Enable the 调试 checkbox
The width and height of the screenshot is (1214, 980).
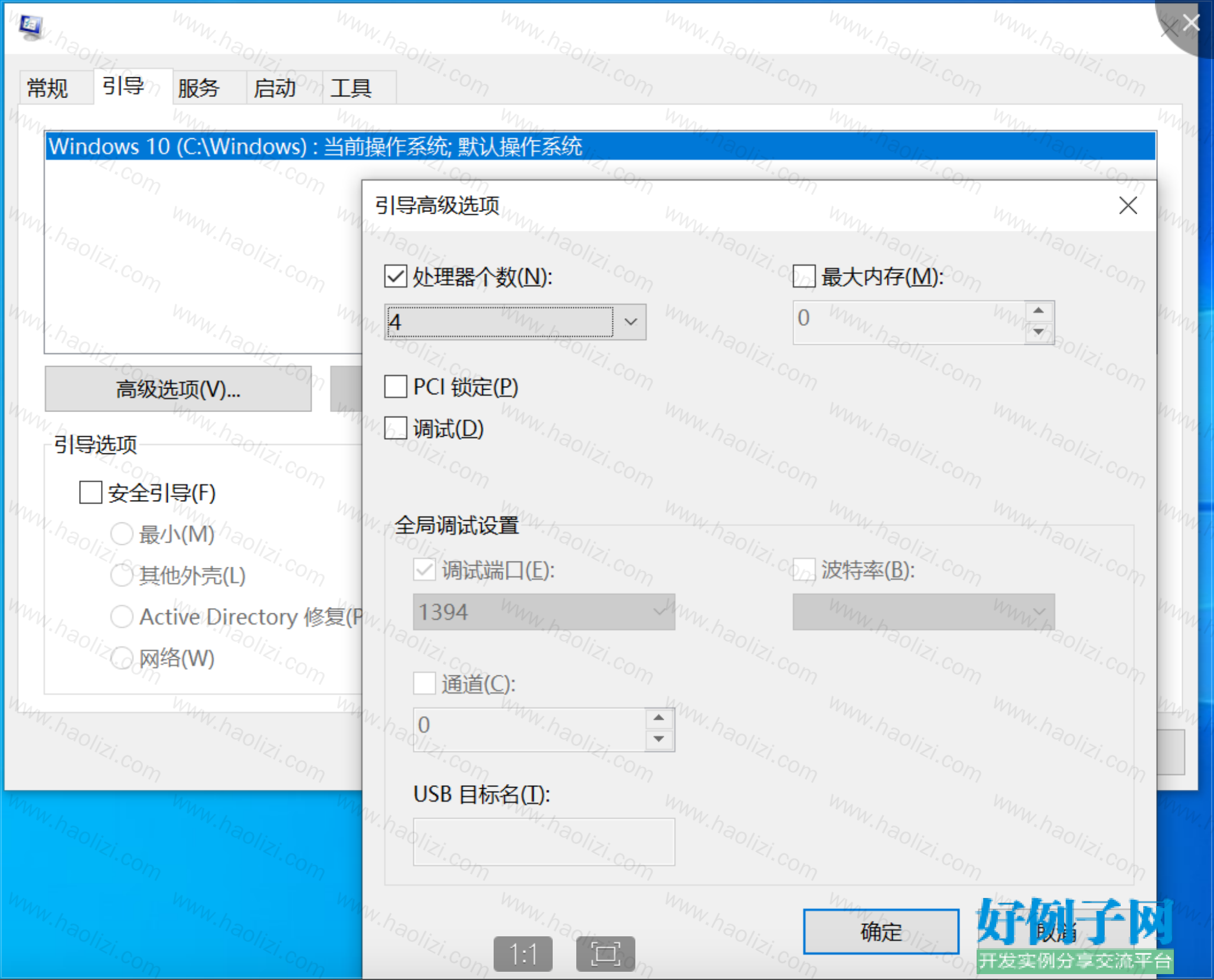click(396, 428)
